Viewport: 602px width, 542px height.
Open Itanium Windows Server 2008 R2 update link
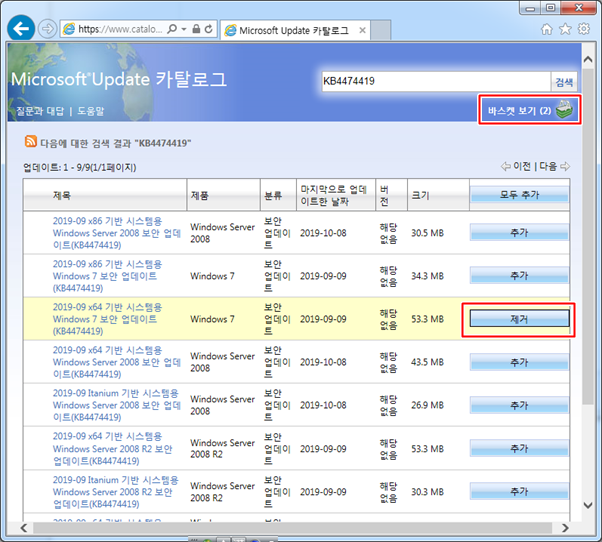[x=116, y=492]
